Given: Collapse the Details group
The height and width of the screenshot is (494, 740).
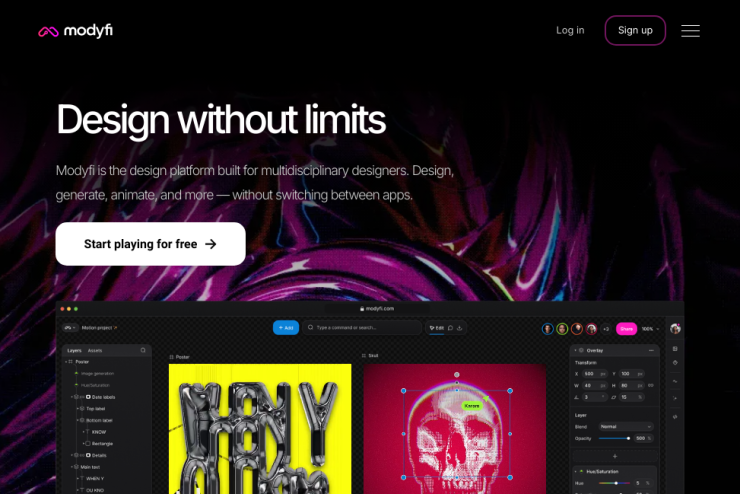Looking at the screenshot, I should [x=72, y=455].
